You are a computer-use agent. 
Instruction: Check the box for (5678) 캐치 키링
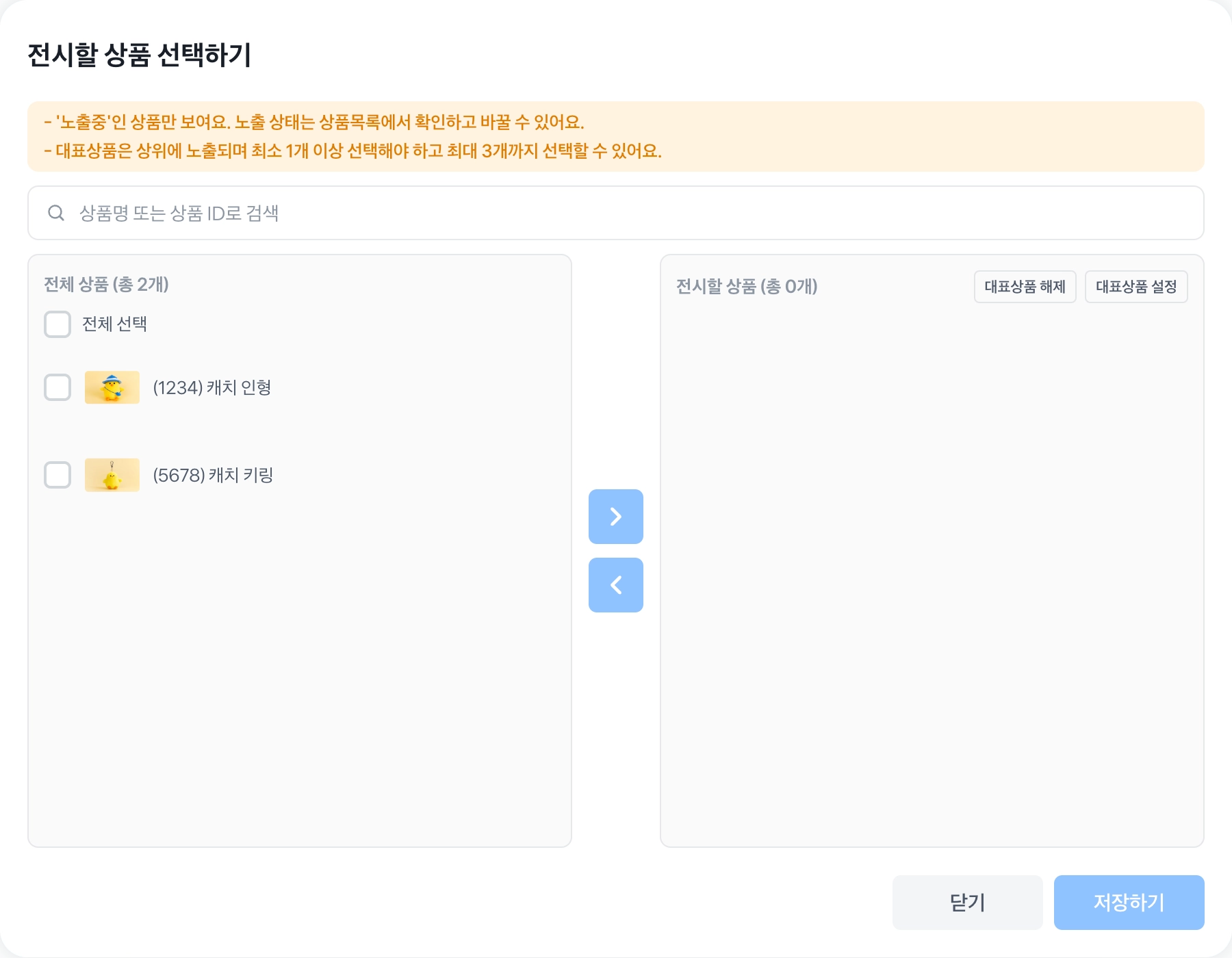pyautogui.click(x=57, y=475)
